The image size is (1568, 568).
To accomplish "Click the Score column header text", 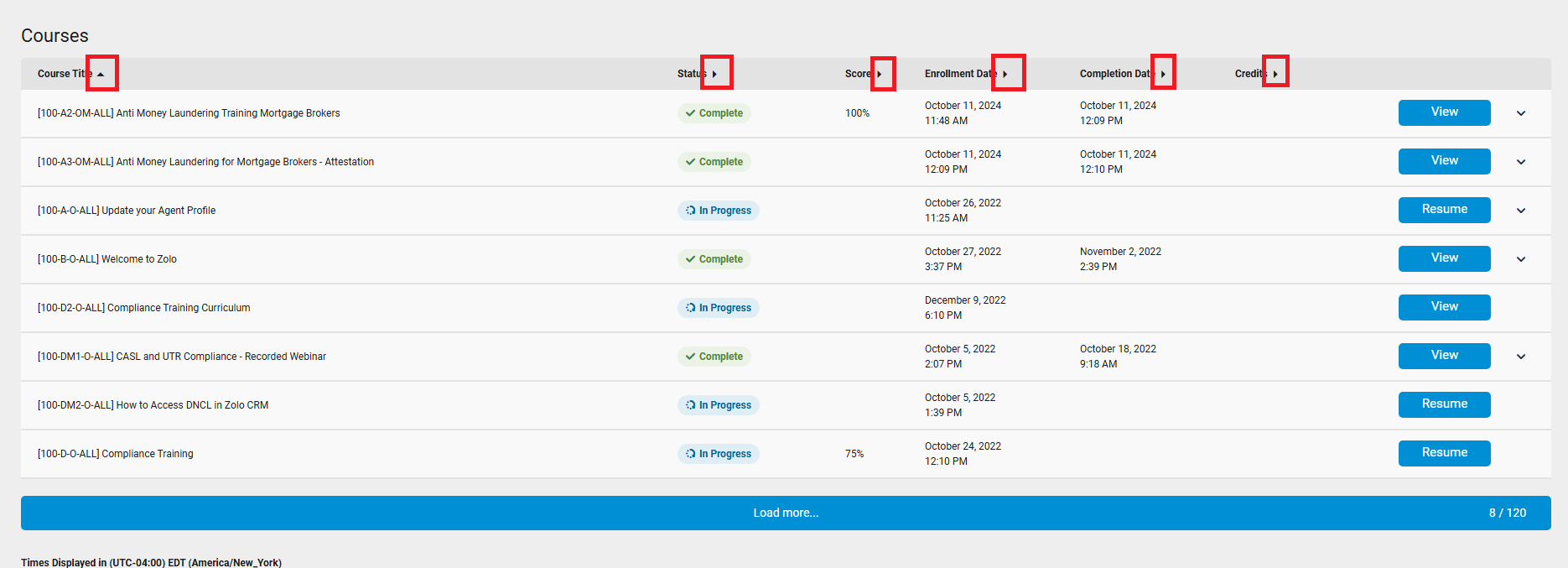I will 858,74.
